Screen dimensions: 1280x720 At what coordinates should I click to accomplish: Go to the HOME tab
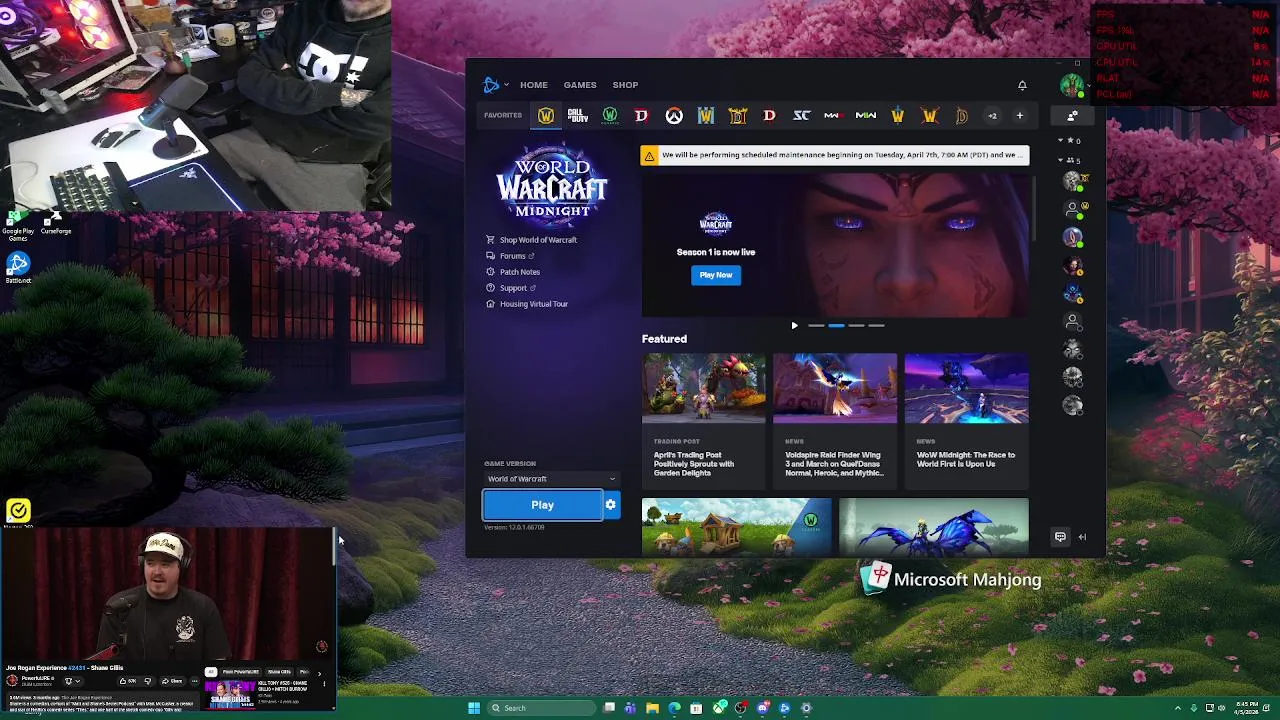pyautogui.click(x=533, y=85)
